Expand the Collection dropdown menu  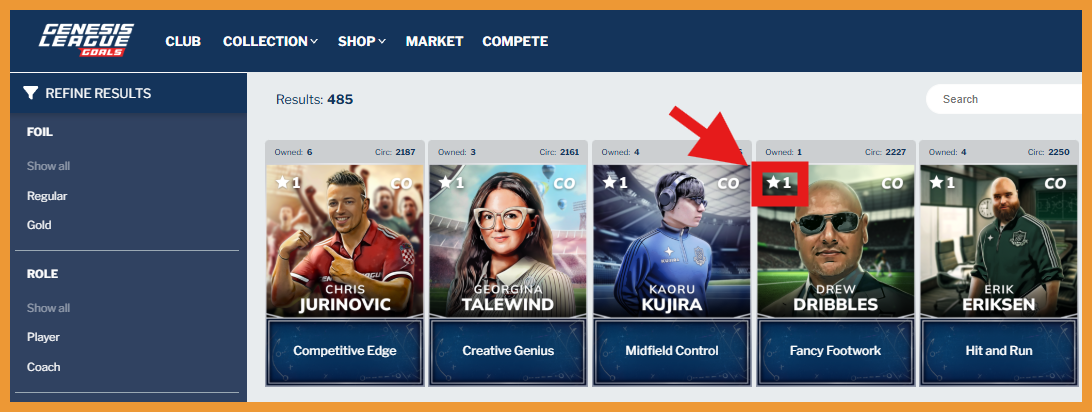pos(270,41)
